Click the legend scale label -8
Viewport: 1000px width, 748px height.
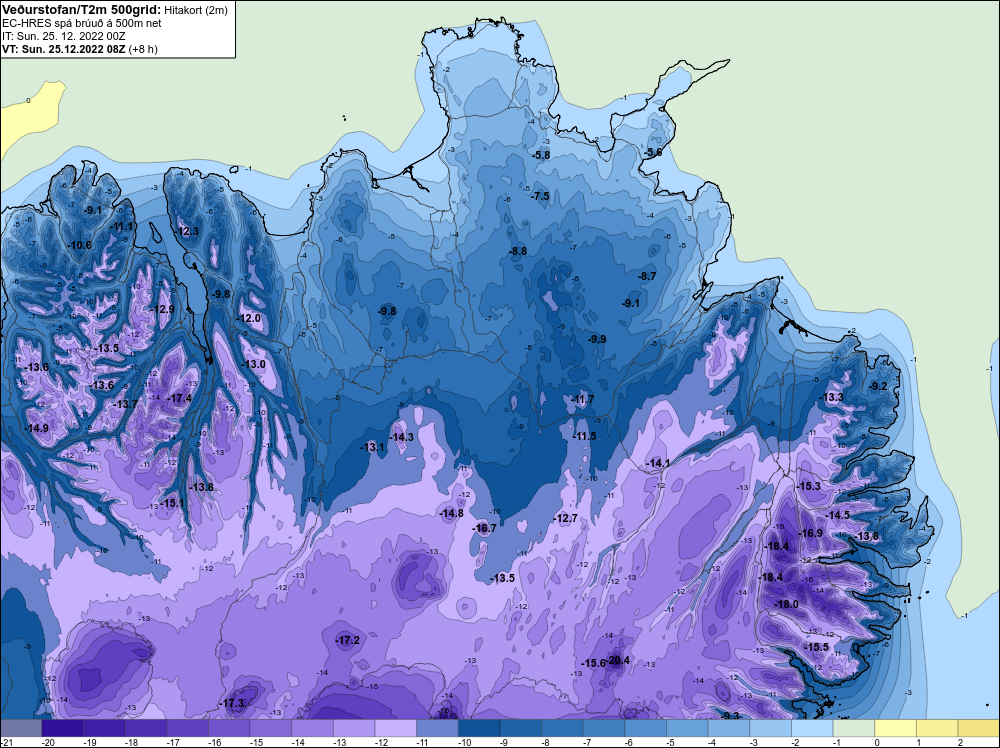pyautogui.click(x=547, y=742)
